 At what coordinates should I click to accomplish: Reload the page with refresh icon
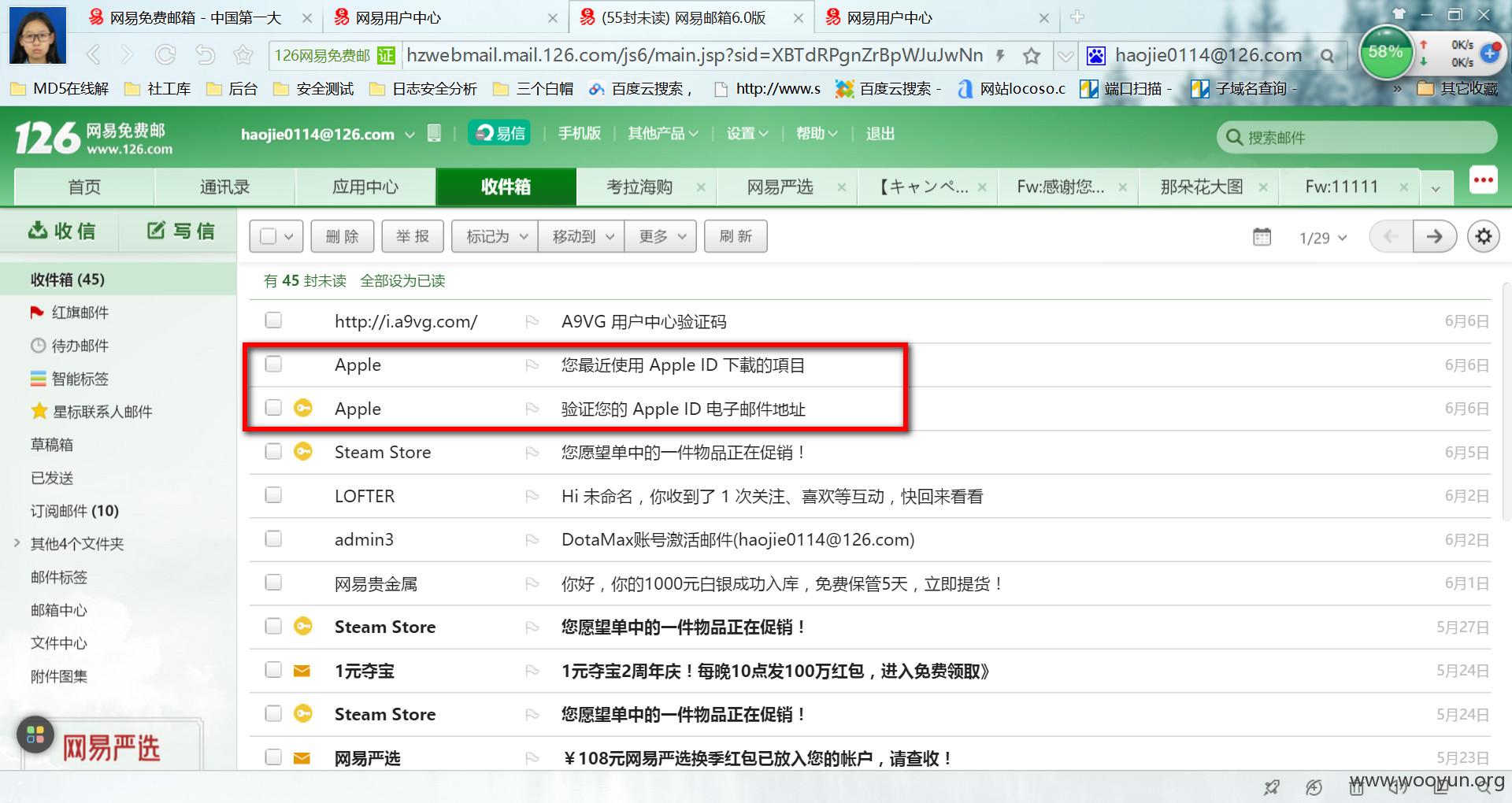coord(165,55)
